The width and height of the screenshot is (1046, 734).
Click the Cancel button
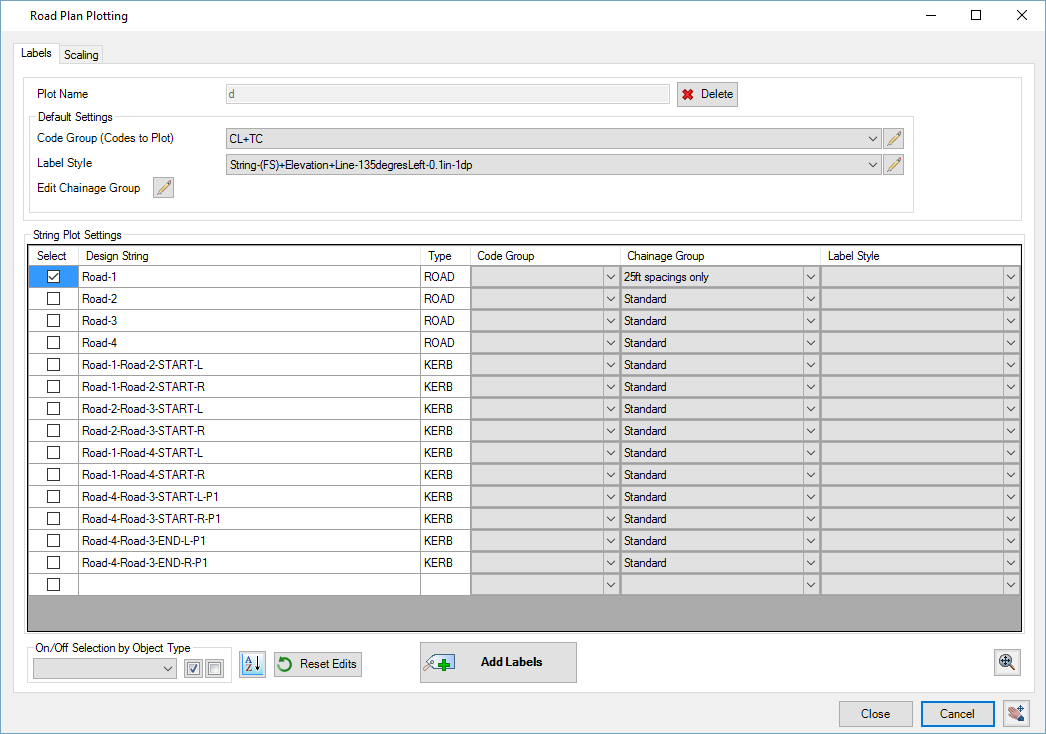click(957, 713)
